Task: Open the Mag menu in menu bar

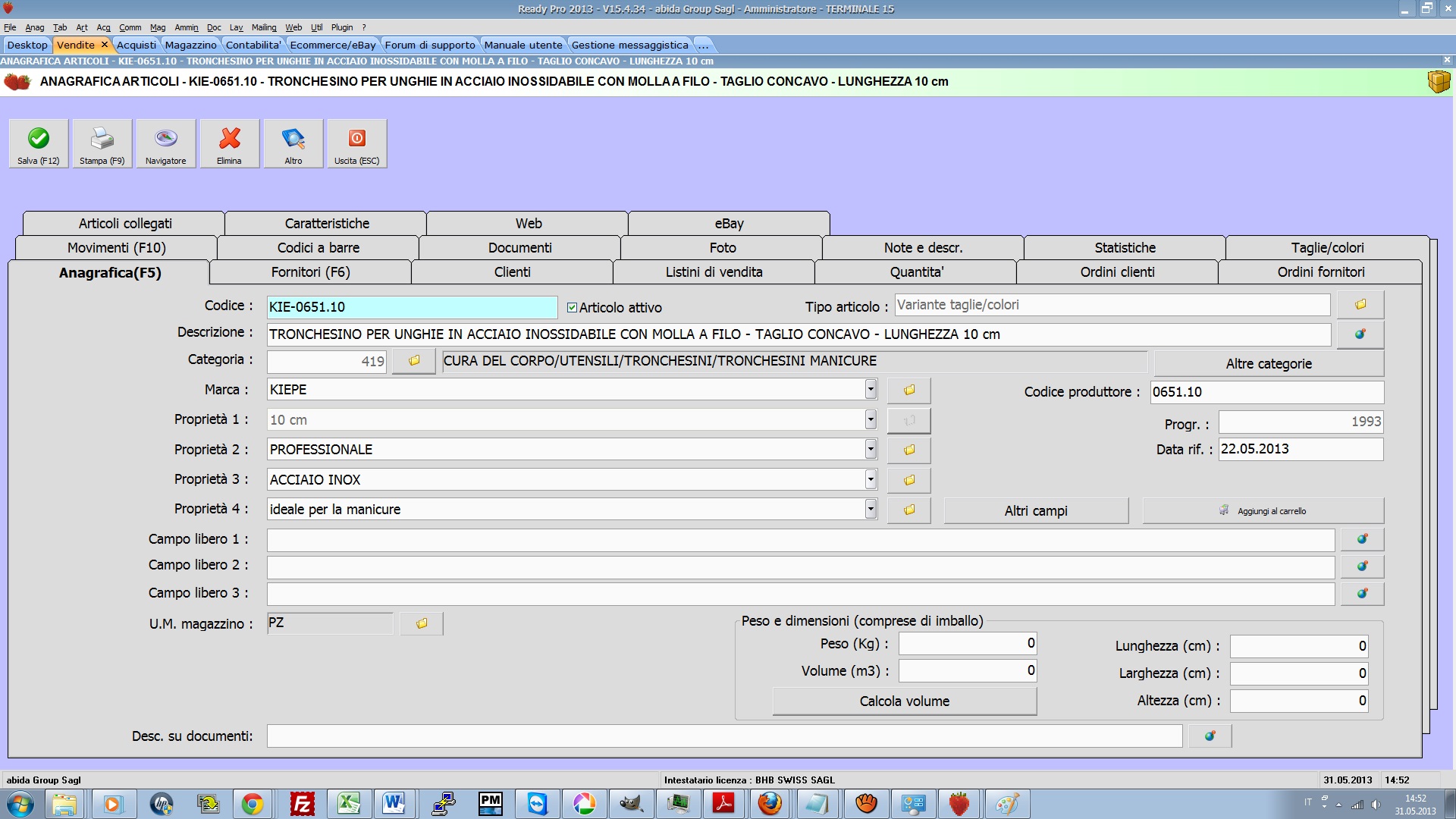Action: 157,27
